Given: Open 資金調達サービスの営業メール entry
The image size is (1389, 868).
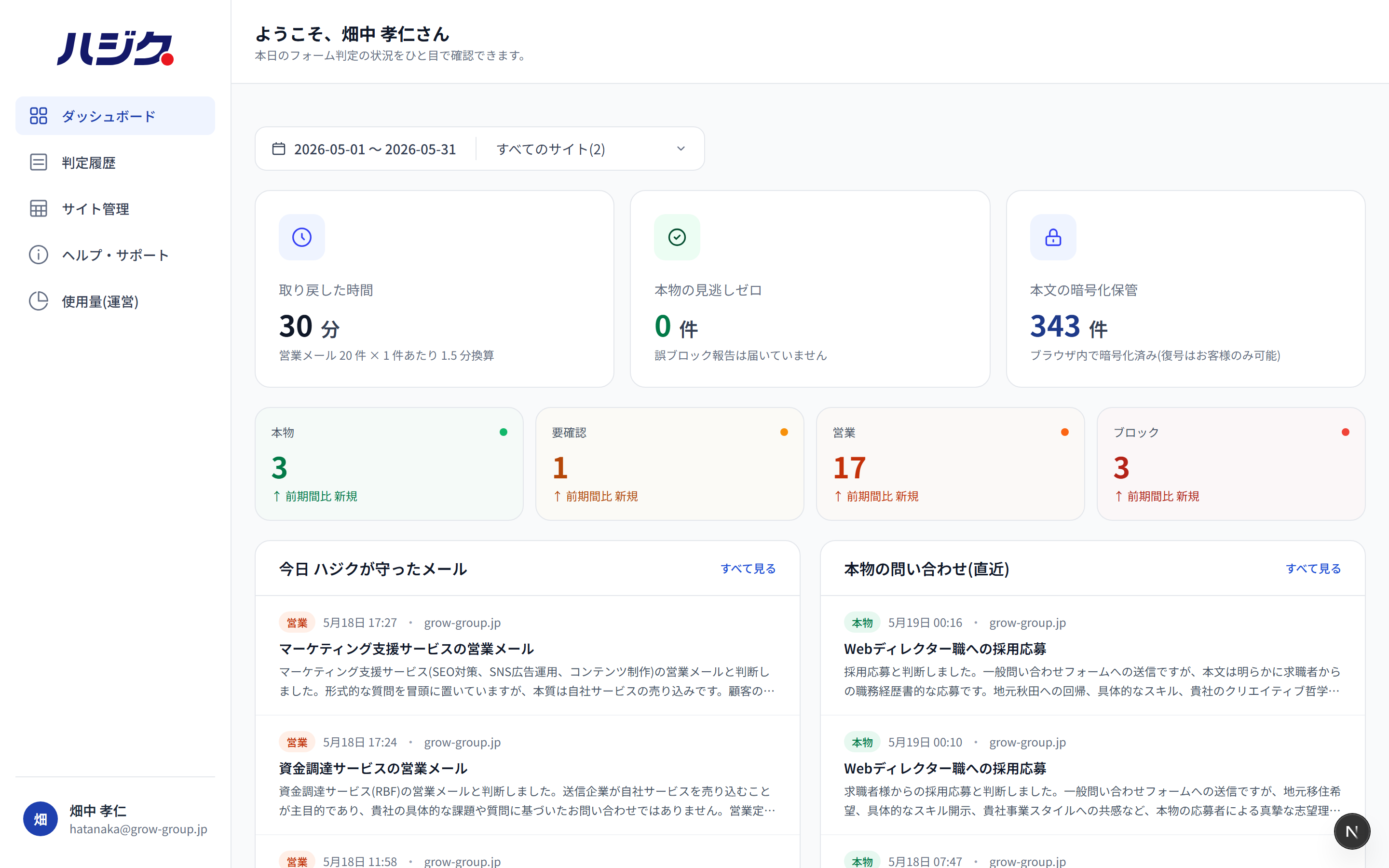Looking at the screenshot, I should [x=528, y=775].
